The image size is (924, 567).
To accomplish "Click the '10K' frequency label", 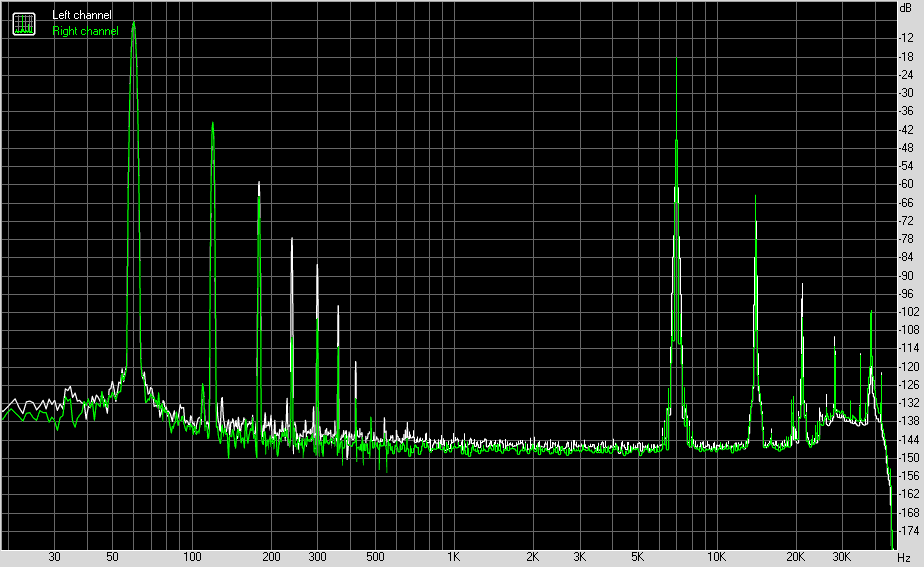I will 717,557.
